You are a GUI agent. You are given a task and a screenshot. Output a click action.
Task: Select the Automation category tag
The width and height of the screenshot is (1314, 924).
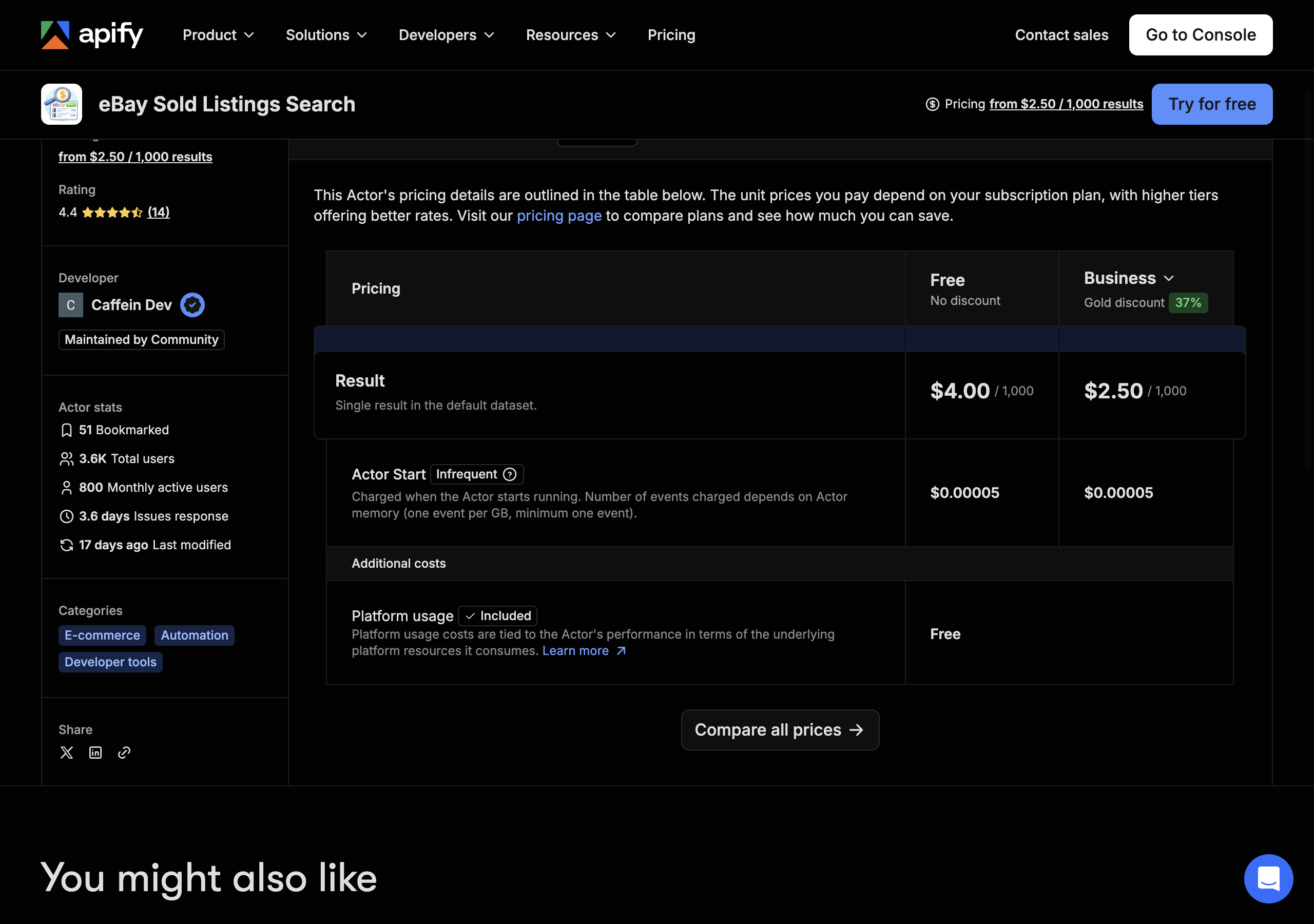tap(194, 636)
